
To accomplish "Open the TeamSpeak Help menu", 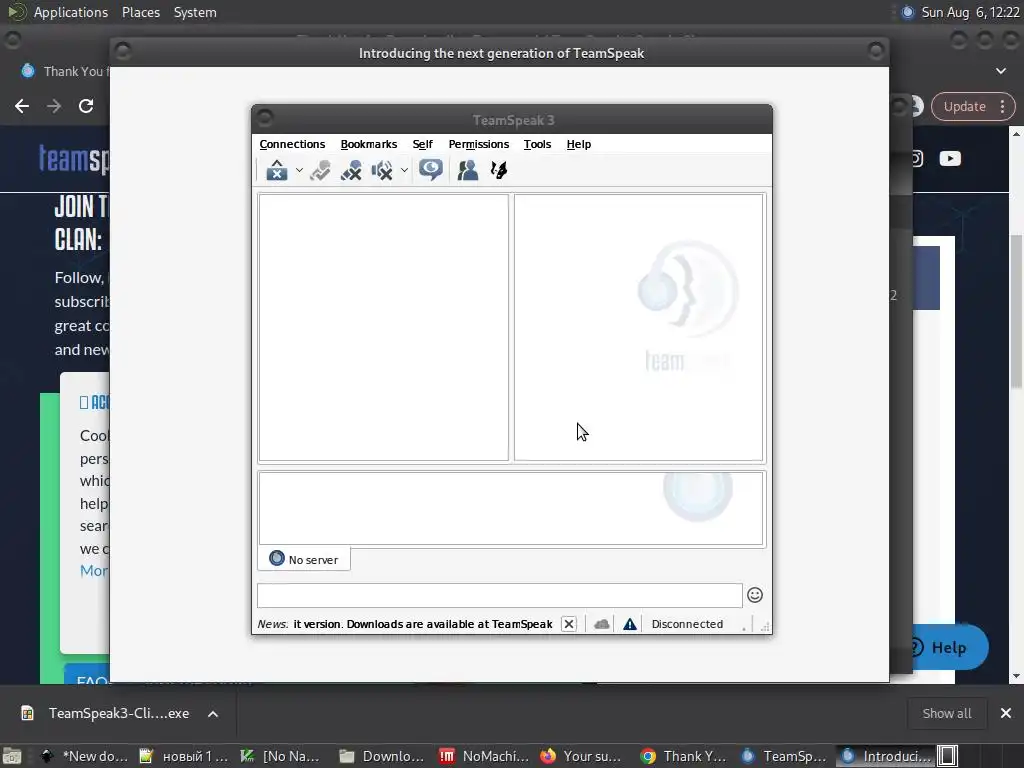I will [x=579, y=144].
